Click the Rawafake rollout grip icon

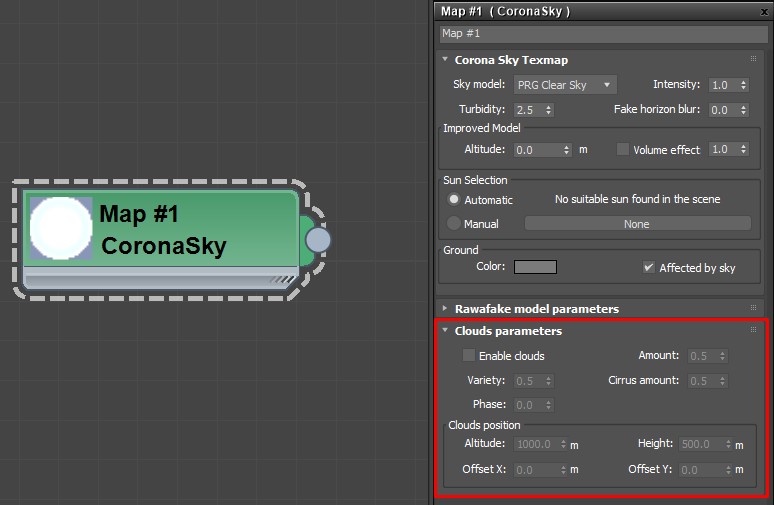[x=753, y=308]
